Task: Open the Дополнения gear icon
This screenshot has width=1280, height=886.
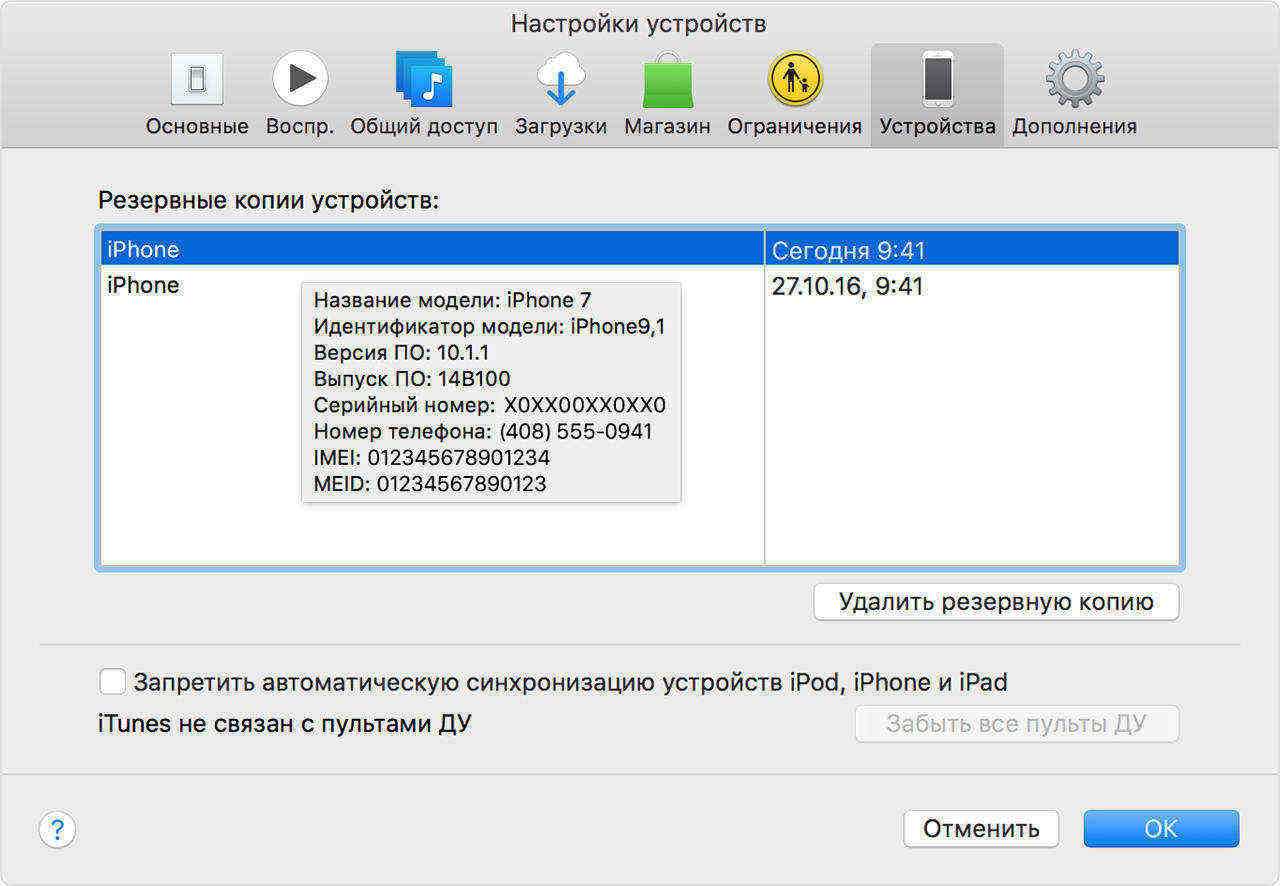Action: pos(1074,80)
